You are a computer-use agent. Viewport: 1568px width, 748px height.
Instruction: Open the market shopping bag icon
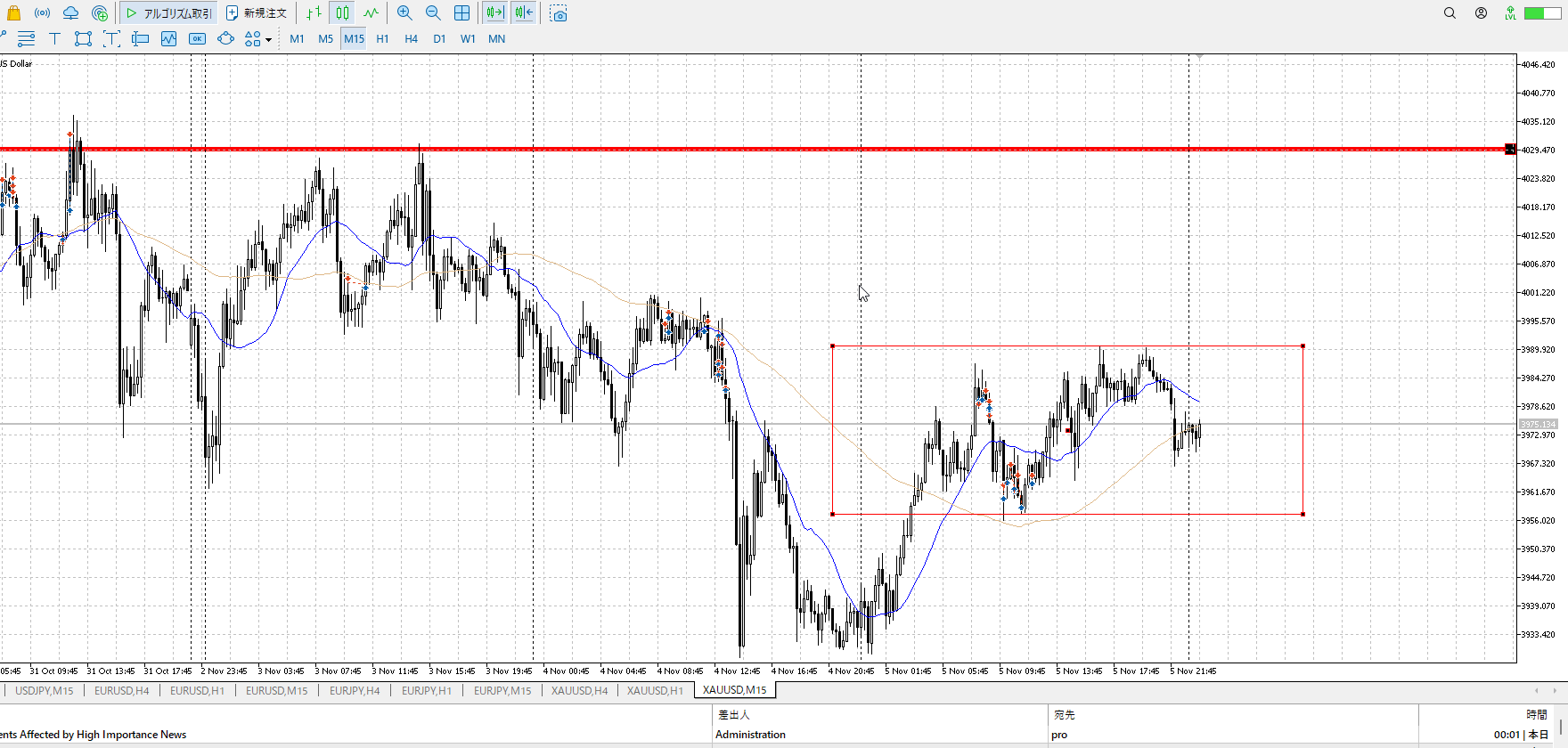click(13, 13)
